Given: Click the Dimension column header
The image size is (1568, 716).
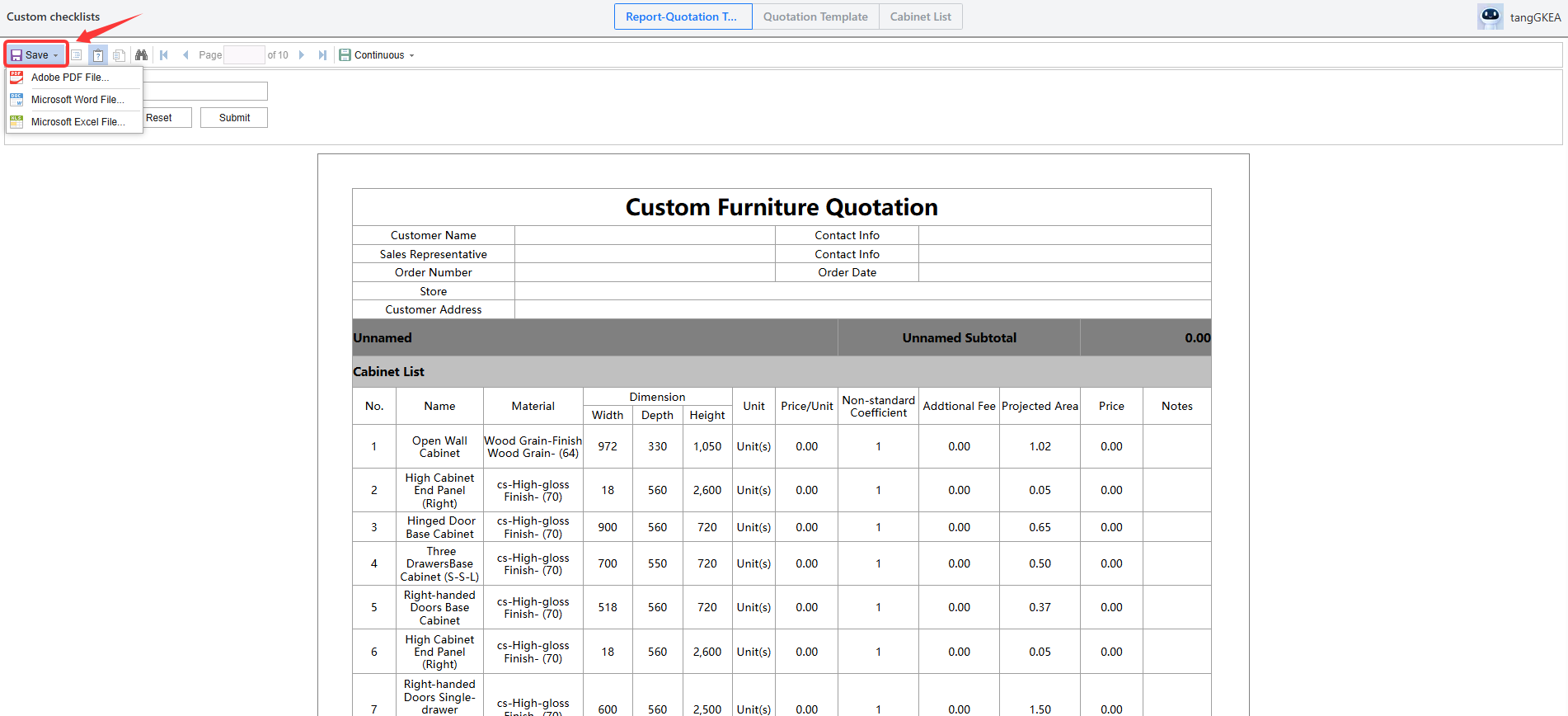Looking at the screenshot, I should tap(657, 397).
